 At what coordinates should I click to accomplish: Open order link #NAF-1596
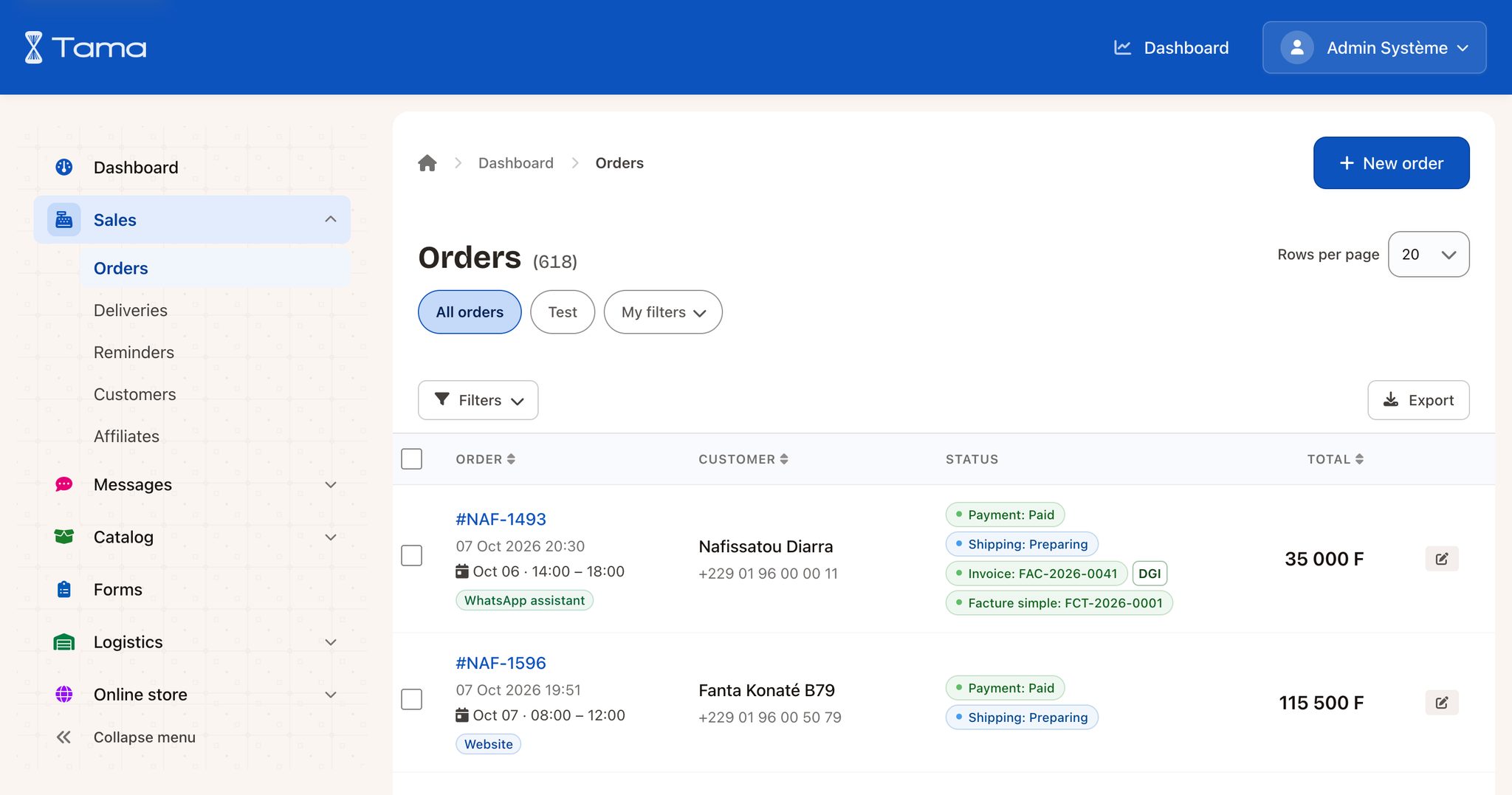(501, 663)
